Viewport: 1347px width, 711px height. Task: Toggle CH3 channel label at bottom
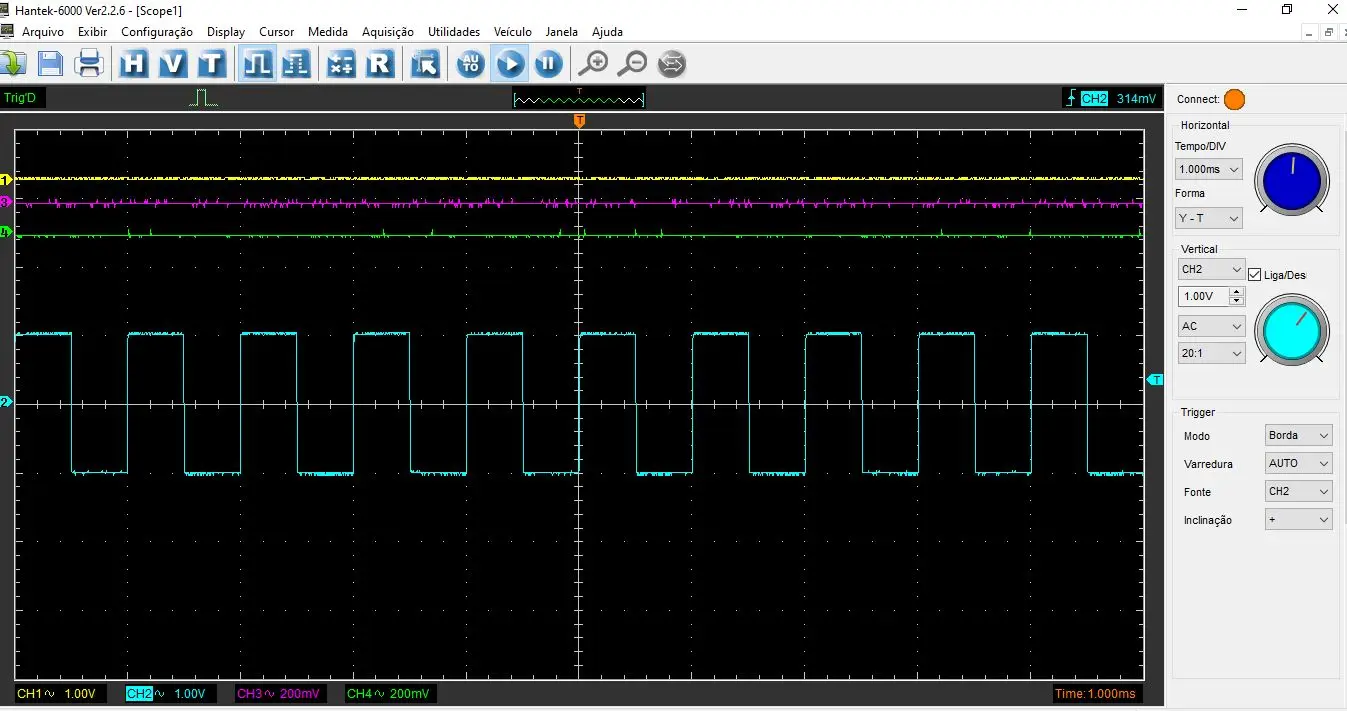[278, 694]
